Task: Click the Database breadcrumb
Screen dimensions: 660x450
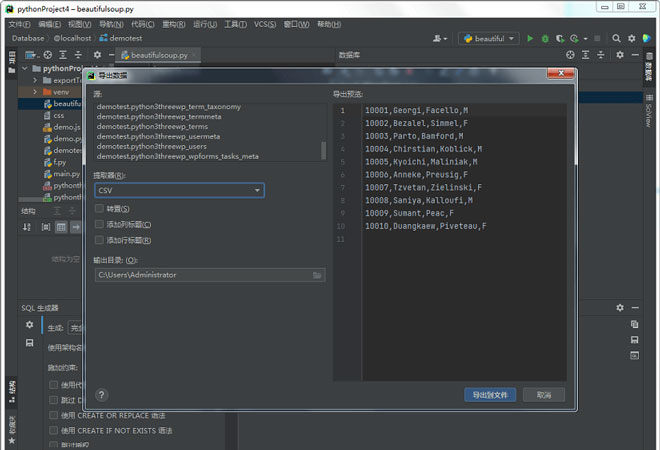Action: pos(28,38)
